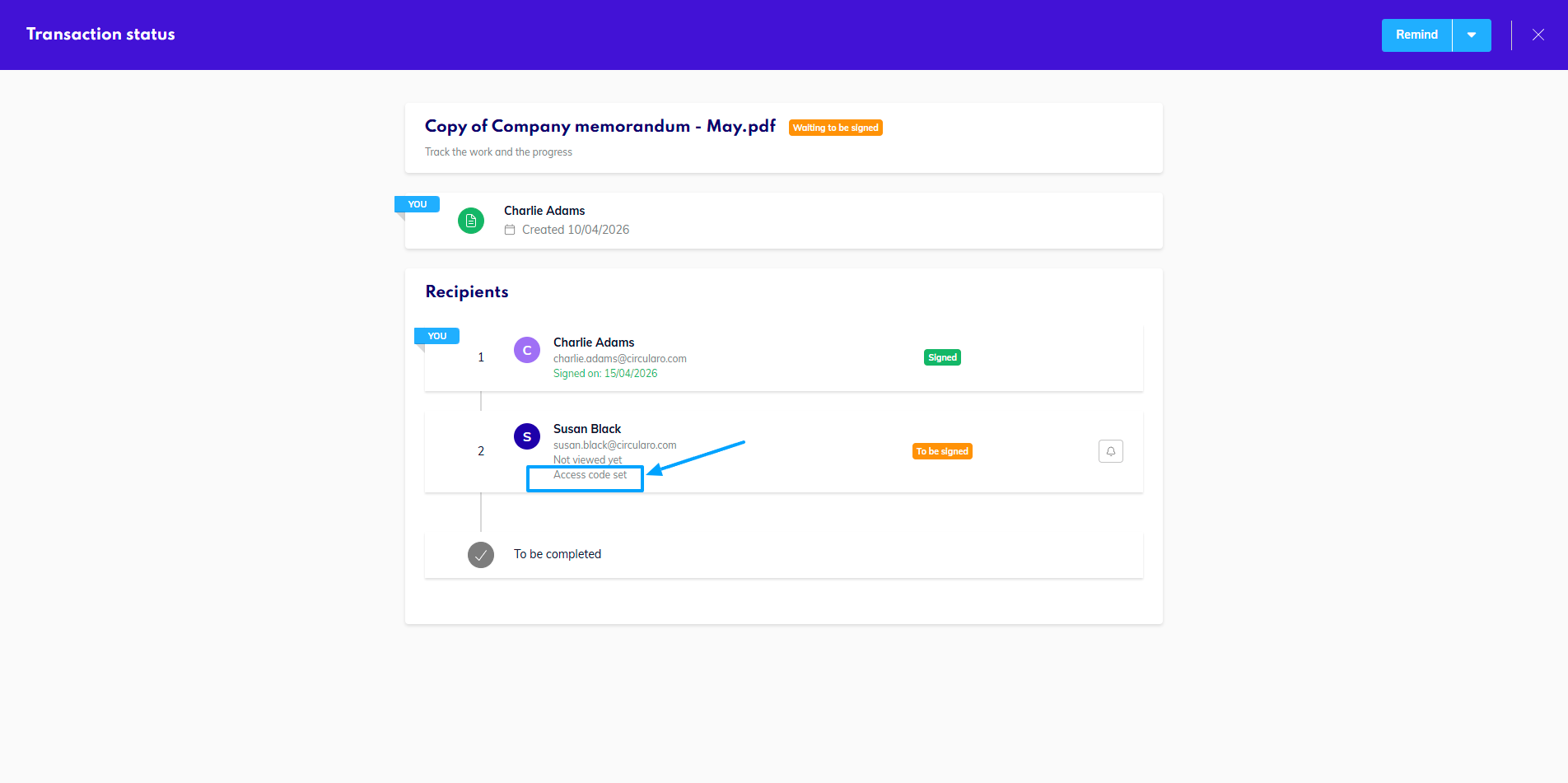Click the green document icon beside Charlie Adams
Image resolution: width=1568 pixels, height=783 pixels.
[471, 221]
